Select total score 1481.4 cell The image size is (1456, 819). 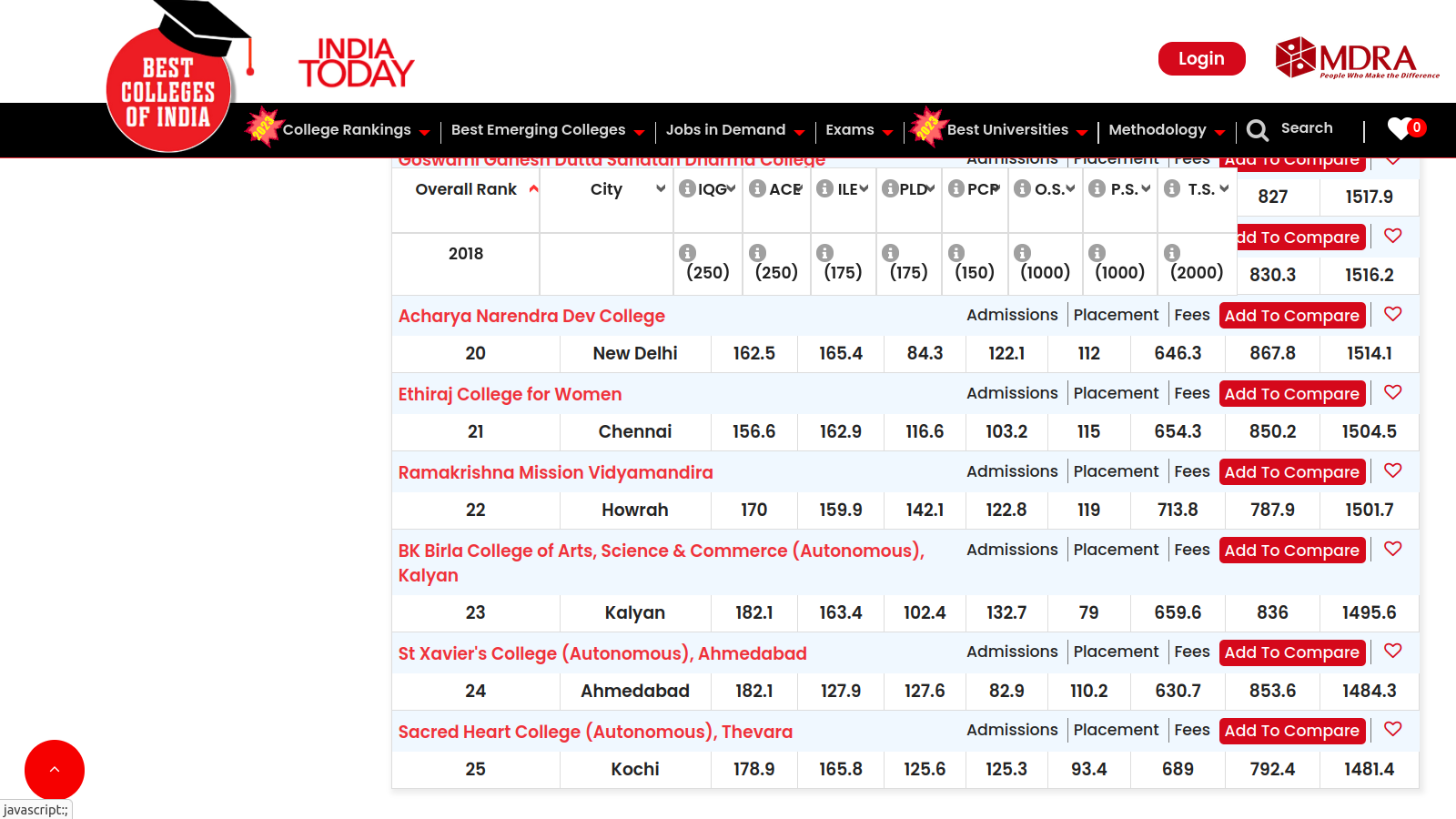point(1370,769)
